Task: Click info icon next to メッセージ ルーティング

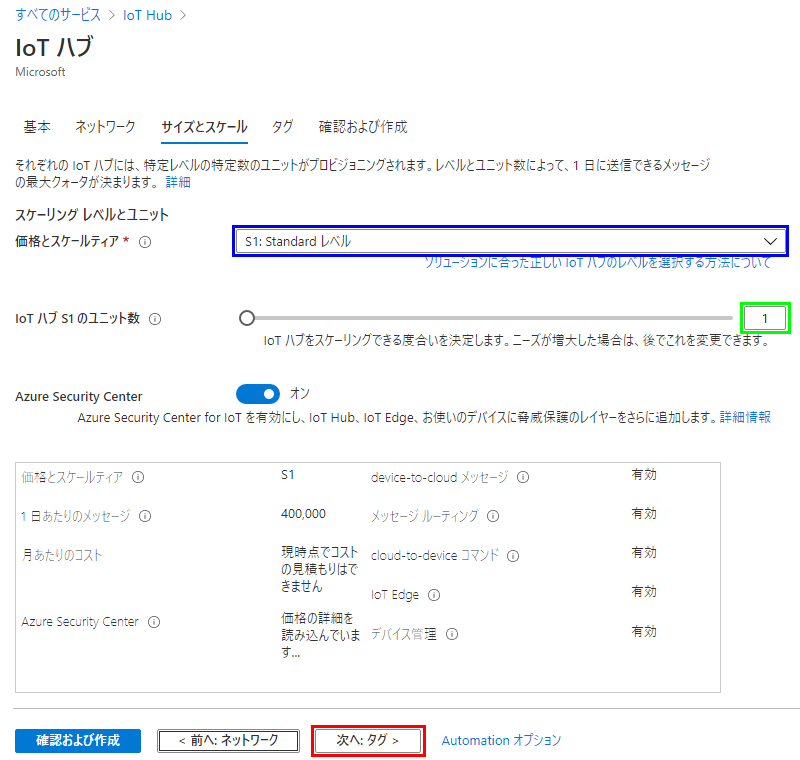Action: (493, 517)
